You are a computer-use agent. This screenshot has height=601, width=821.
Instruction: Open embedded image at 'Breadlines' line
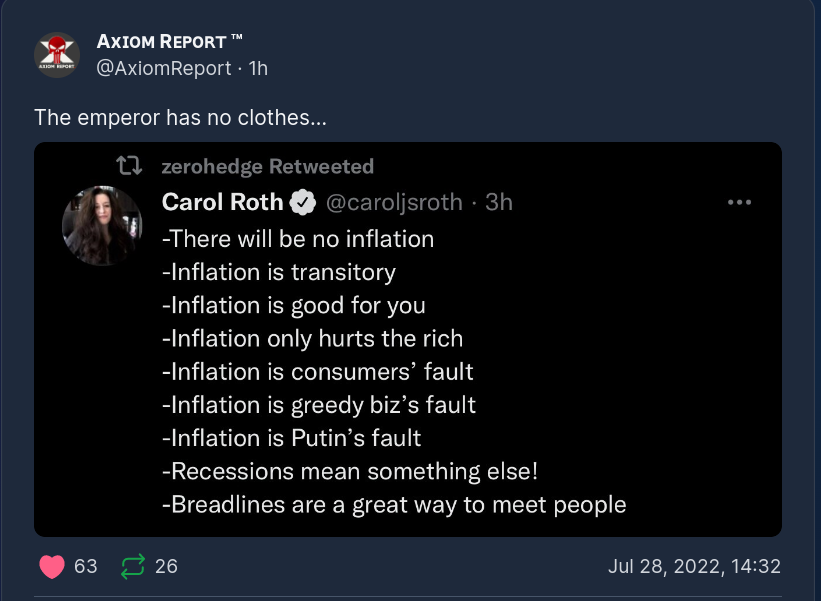(x=394, y=504)
